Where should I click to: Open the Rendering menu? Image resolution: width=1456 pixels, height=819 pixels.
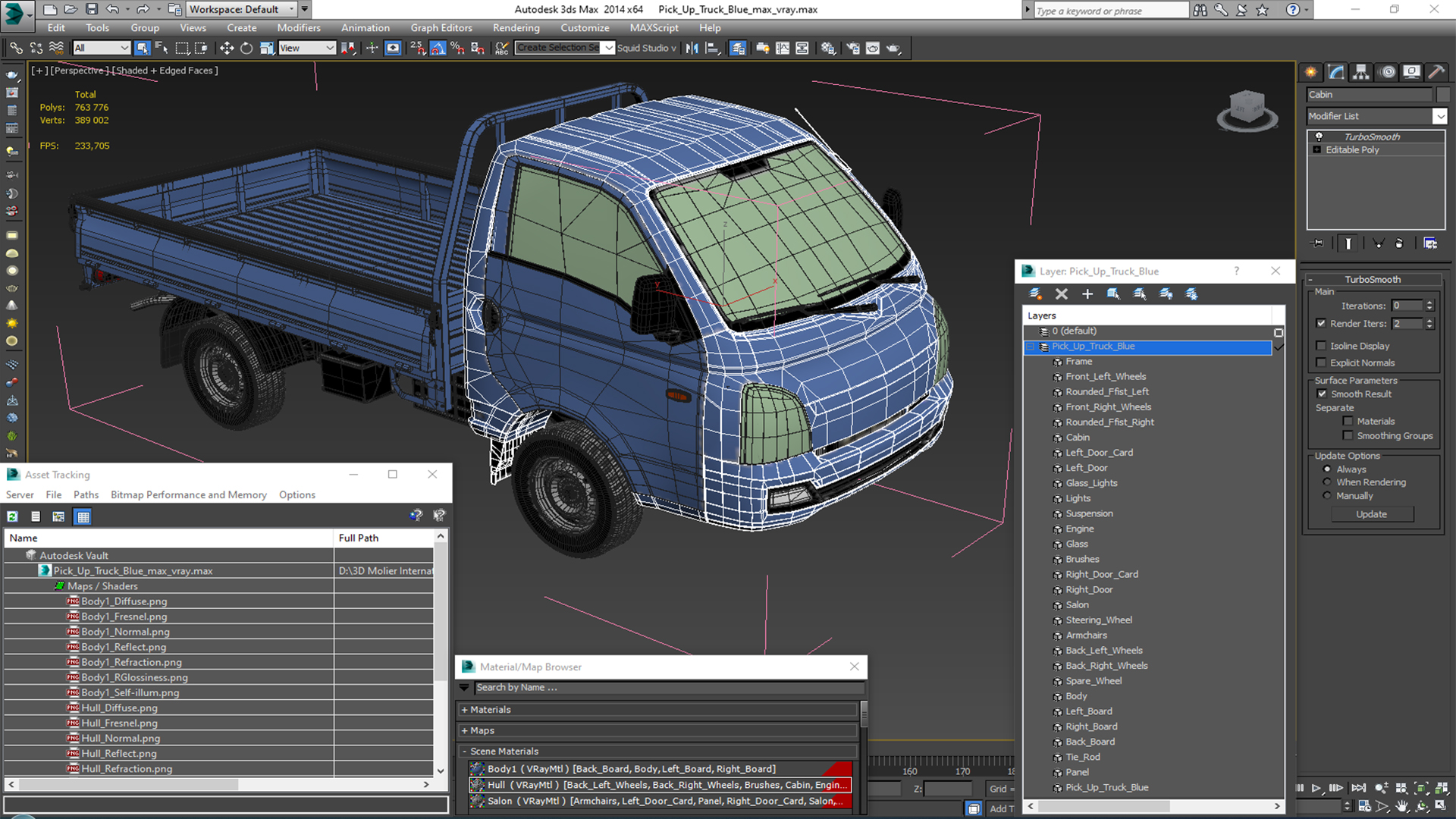(516, 28)
